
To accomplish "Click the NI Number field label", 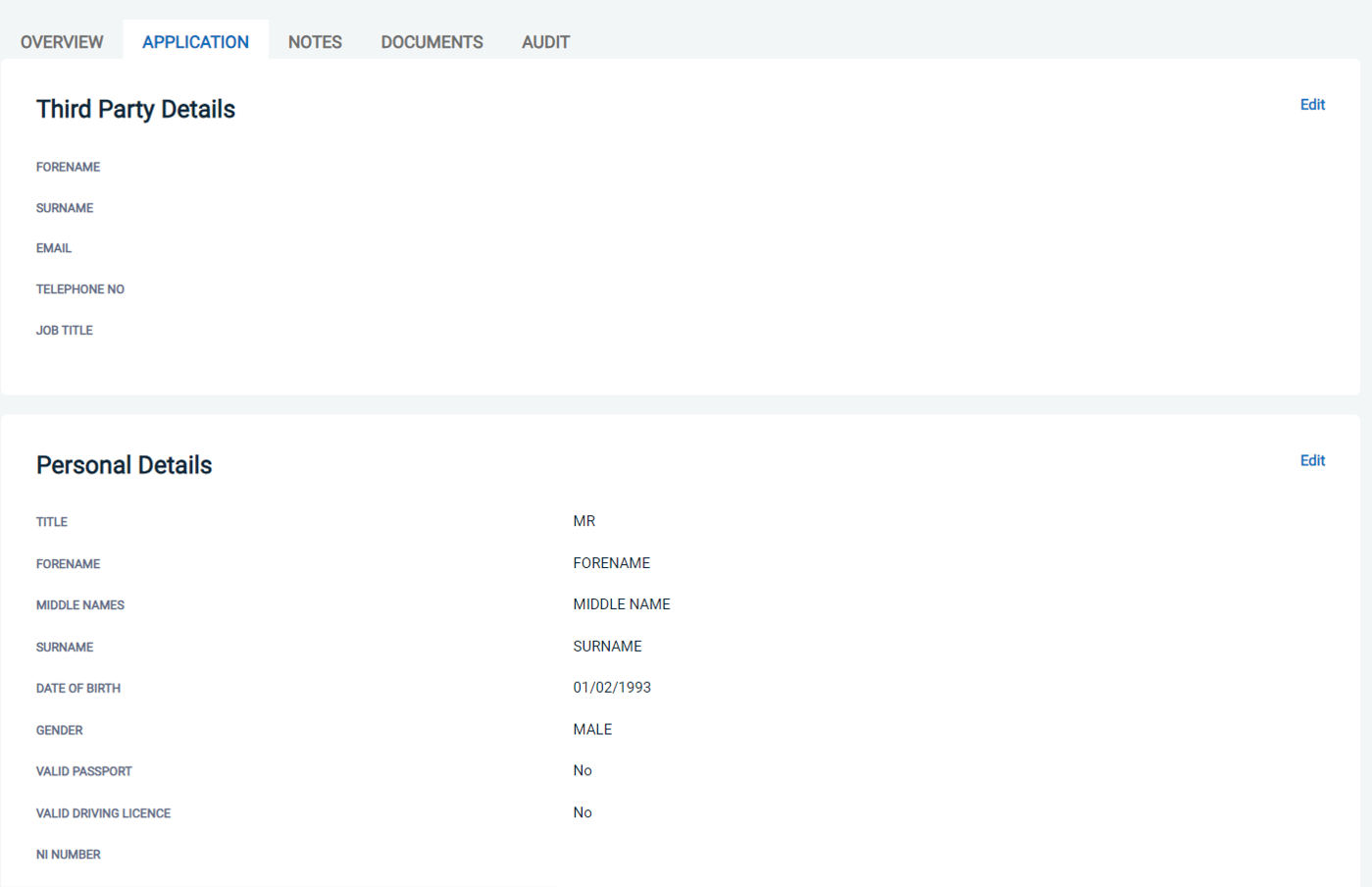I will point(69,855).
